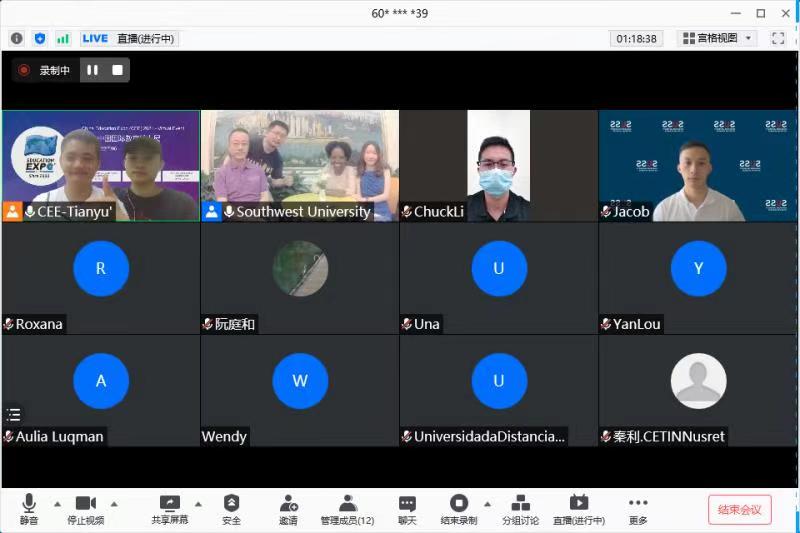Expand audio options arrow beside microphone
Image resolution: width=800 pixels, height=533 pixels.
56,503
